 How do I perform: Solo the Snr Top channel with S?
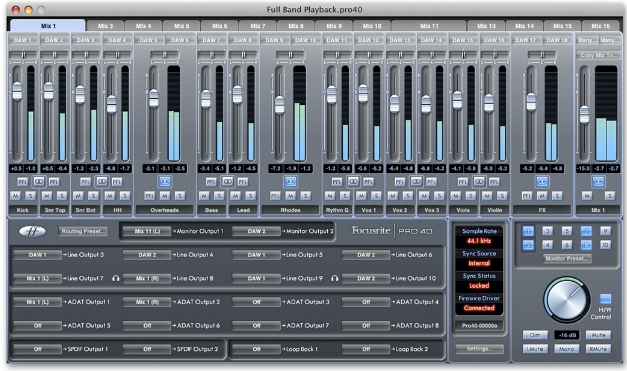(62, 196)
